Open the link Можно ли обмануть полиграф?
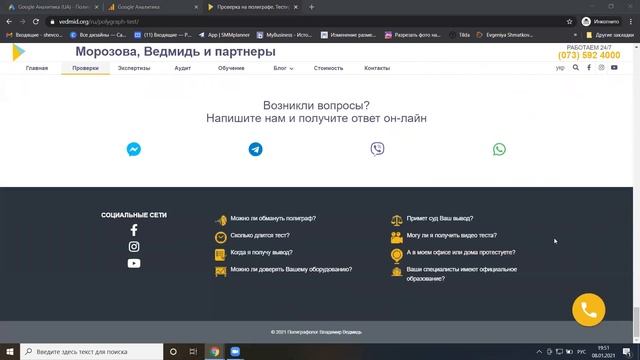 [x=273, y=218]
